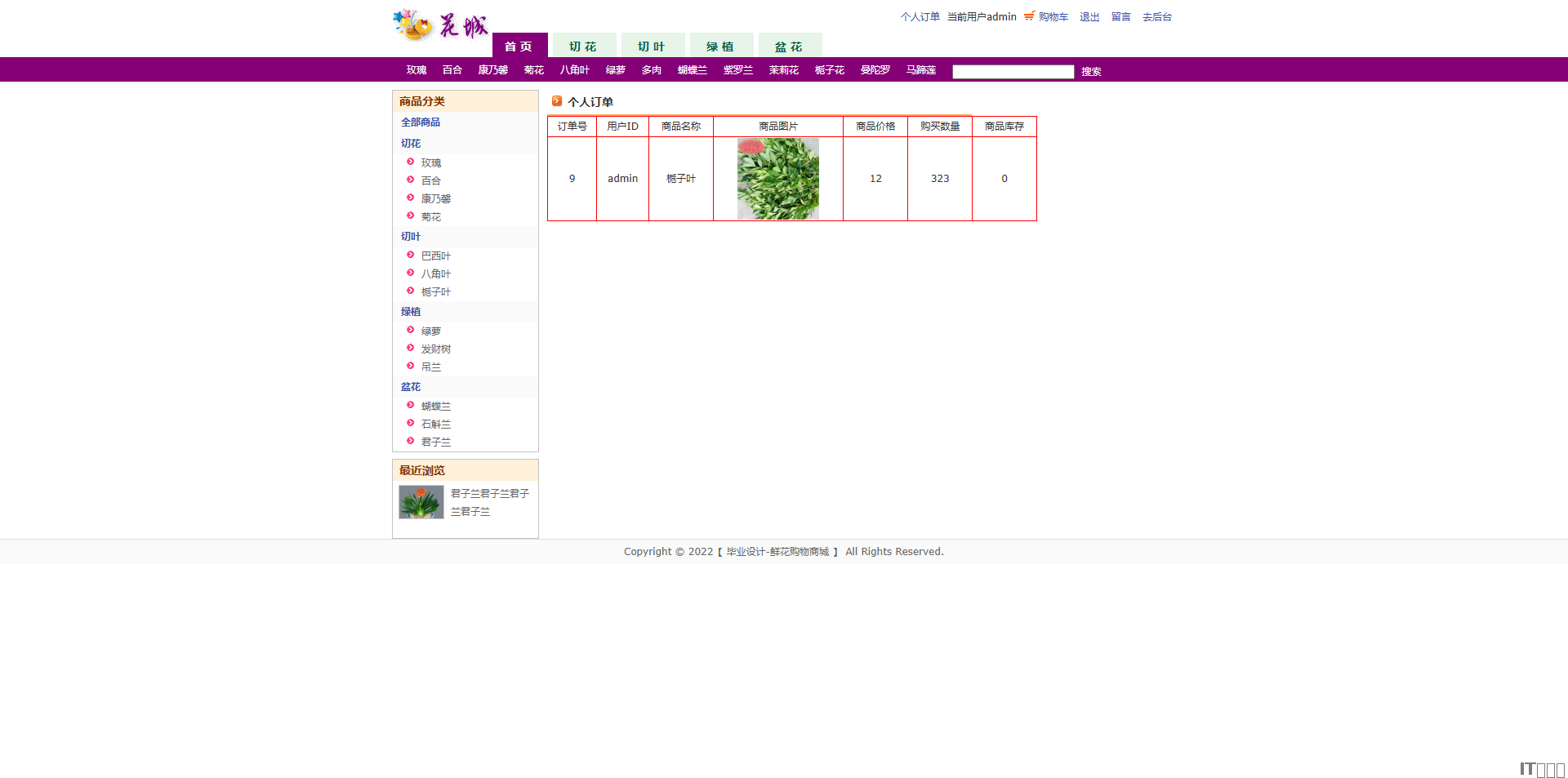Click the bullet icon next to 玫瑰
The height and width of the screenshot is (778, 1568).
pos(411,162)
